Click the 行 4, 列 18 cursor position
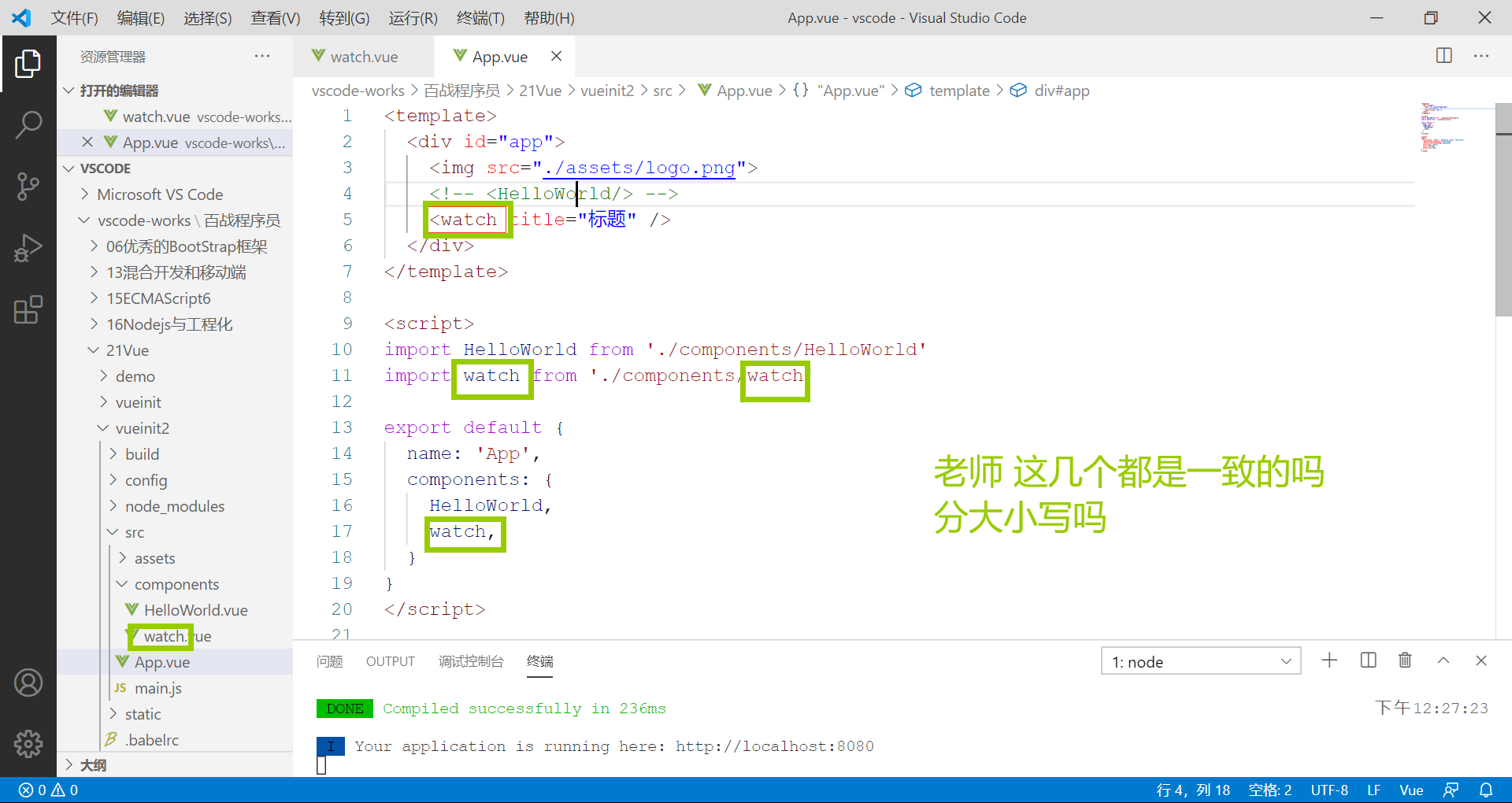 [x=1193, y=790]
